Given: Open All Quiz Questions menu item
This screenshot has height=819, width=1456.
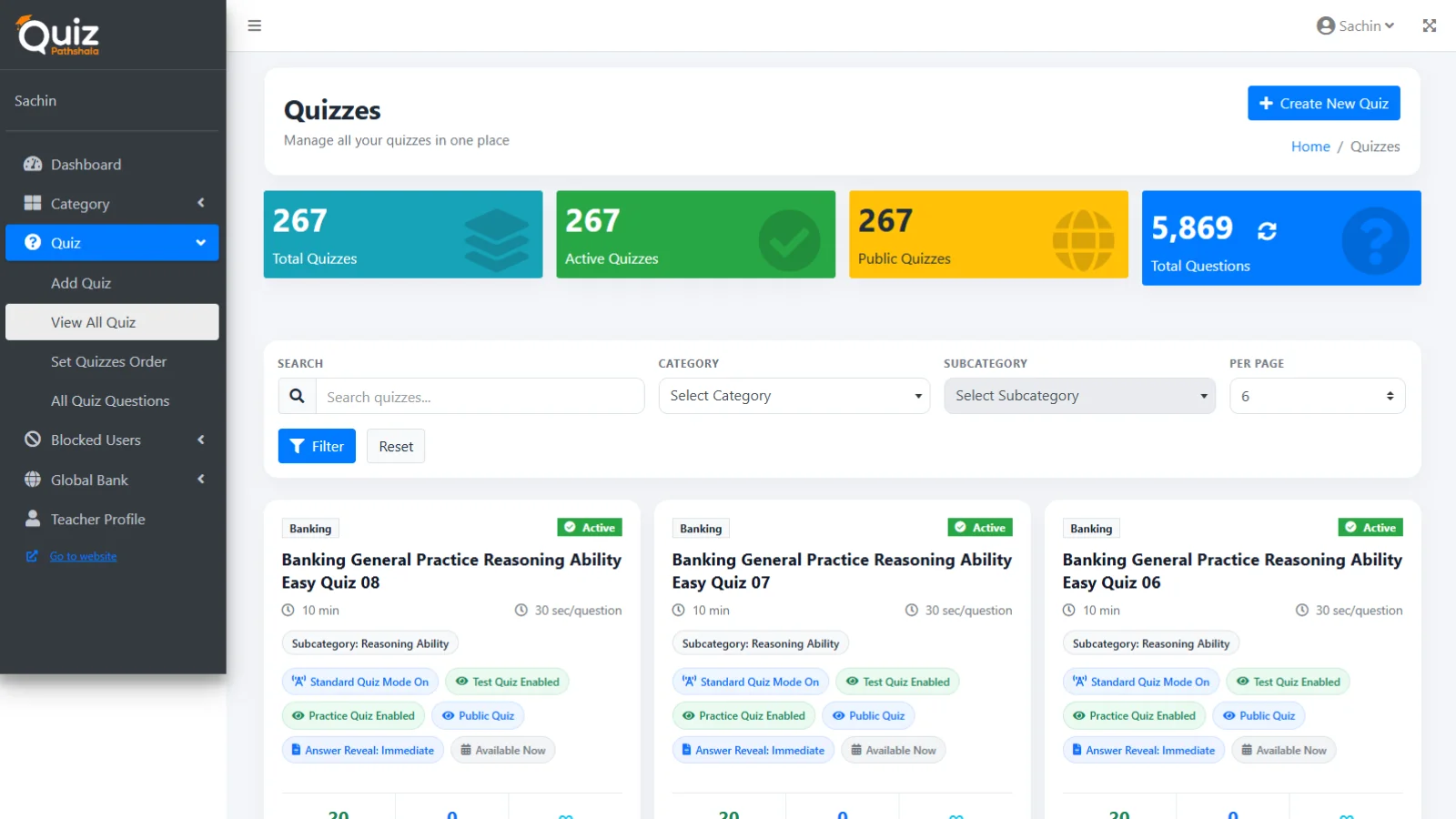Looking at the screenshot, I should pyautogui.click(x=112, y=400).
